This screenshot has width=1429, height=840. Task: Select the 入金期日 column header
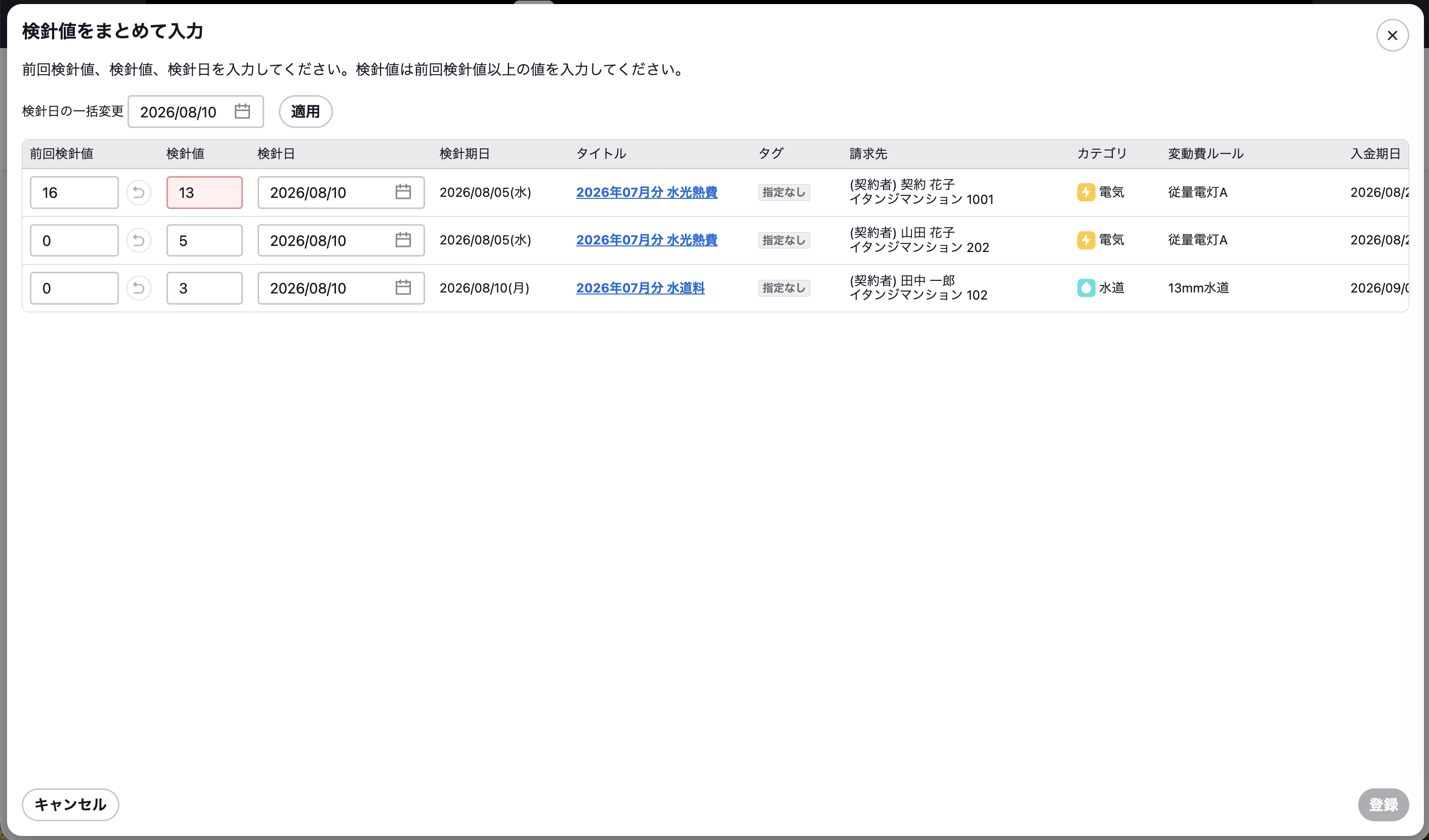[x=1376, y=154]
